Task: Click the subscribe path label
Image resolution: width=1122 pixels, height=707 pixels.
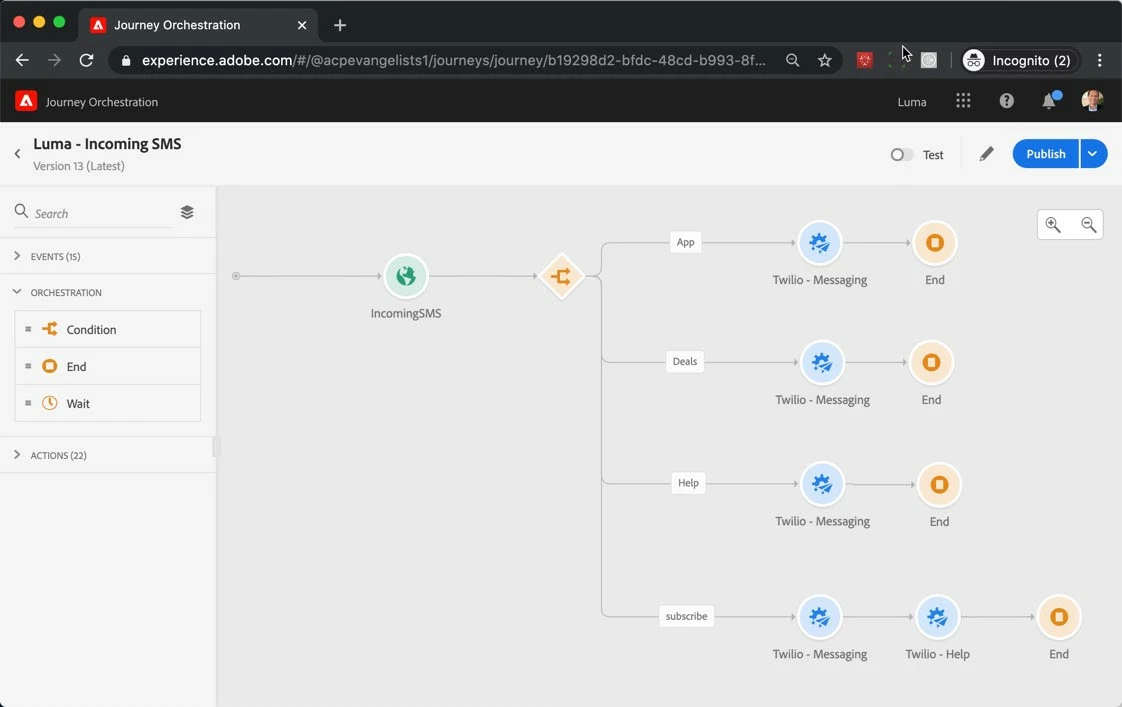Action: point(686,616)
